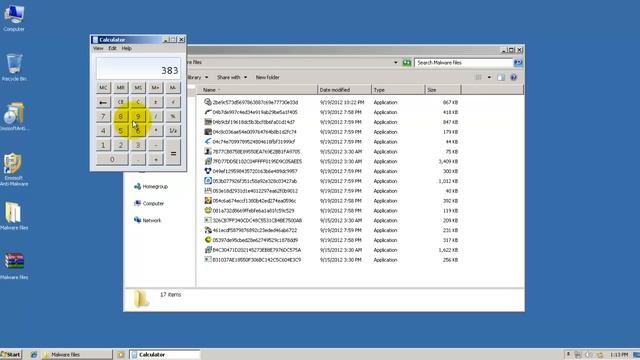640x360 pixels.
Task: Click the MC memory clear key
Action: (x=103, y=88)
